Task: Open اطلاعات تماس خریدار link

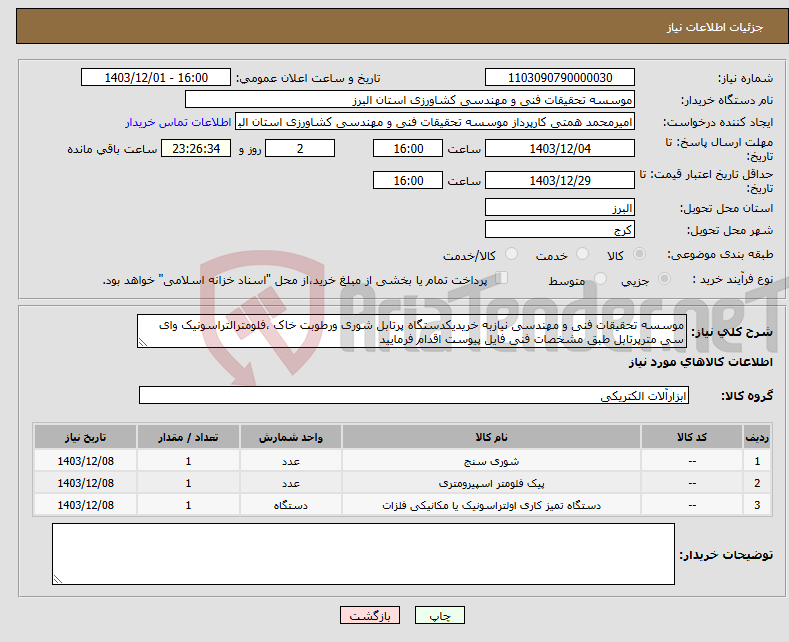Action: 178,122
